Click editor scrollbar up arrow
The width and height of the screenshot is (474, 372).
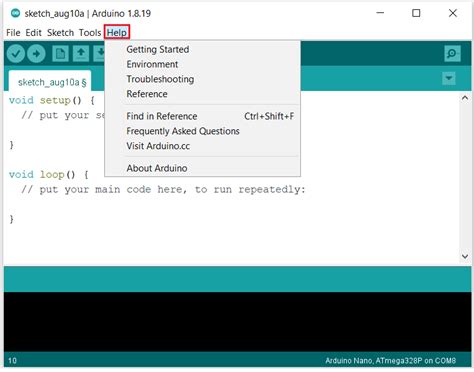pos(465,98)
